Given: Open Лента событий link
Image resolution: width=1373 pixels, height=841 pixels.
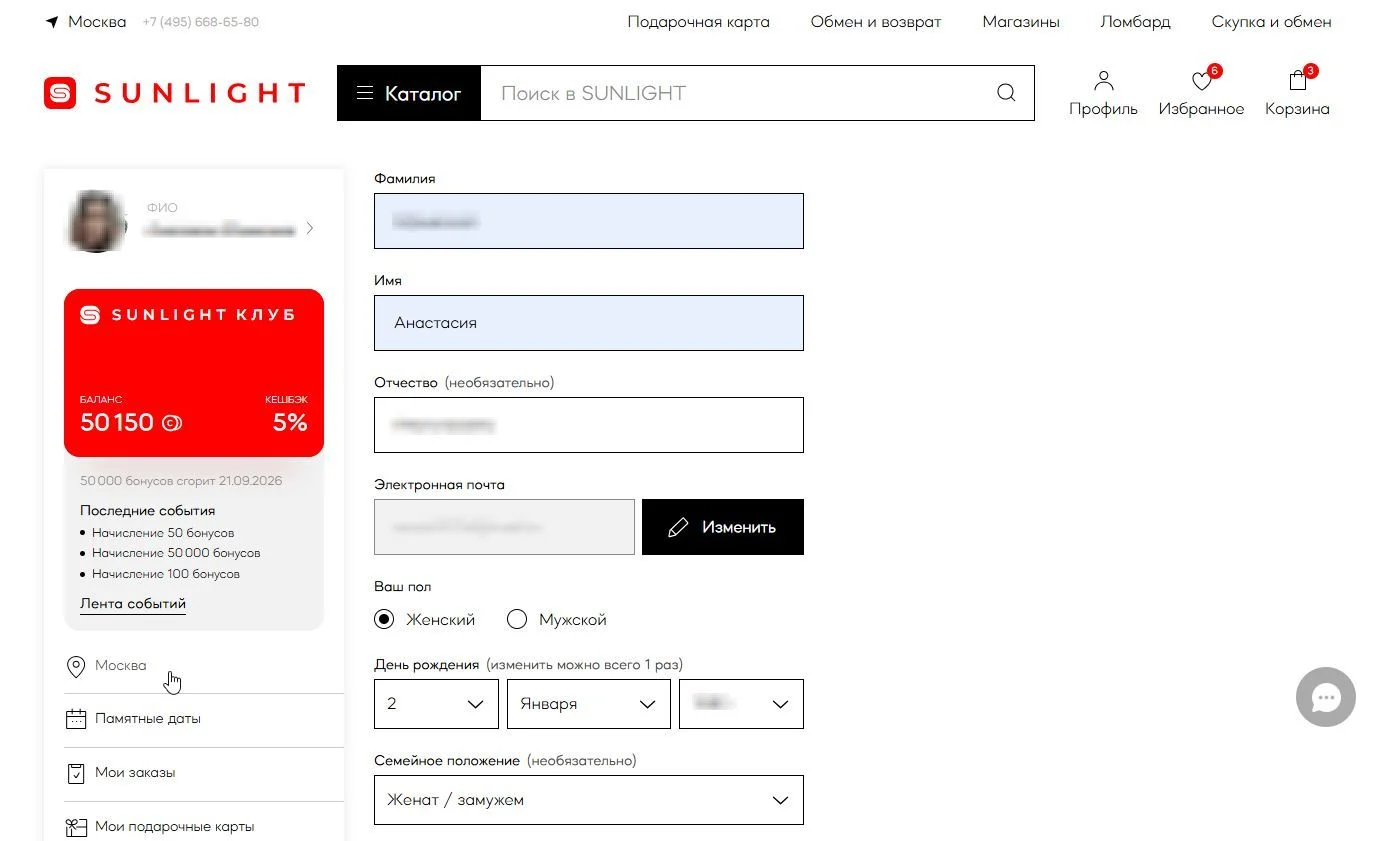Looking at the screenshot, I should (x=133, y=604).
